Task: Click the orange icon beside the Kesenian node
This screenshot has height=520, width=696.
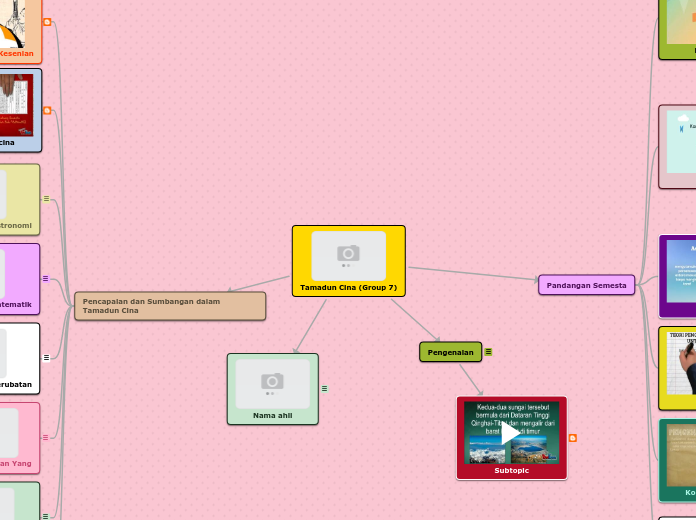Action: (x=47, y=21)
